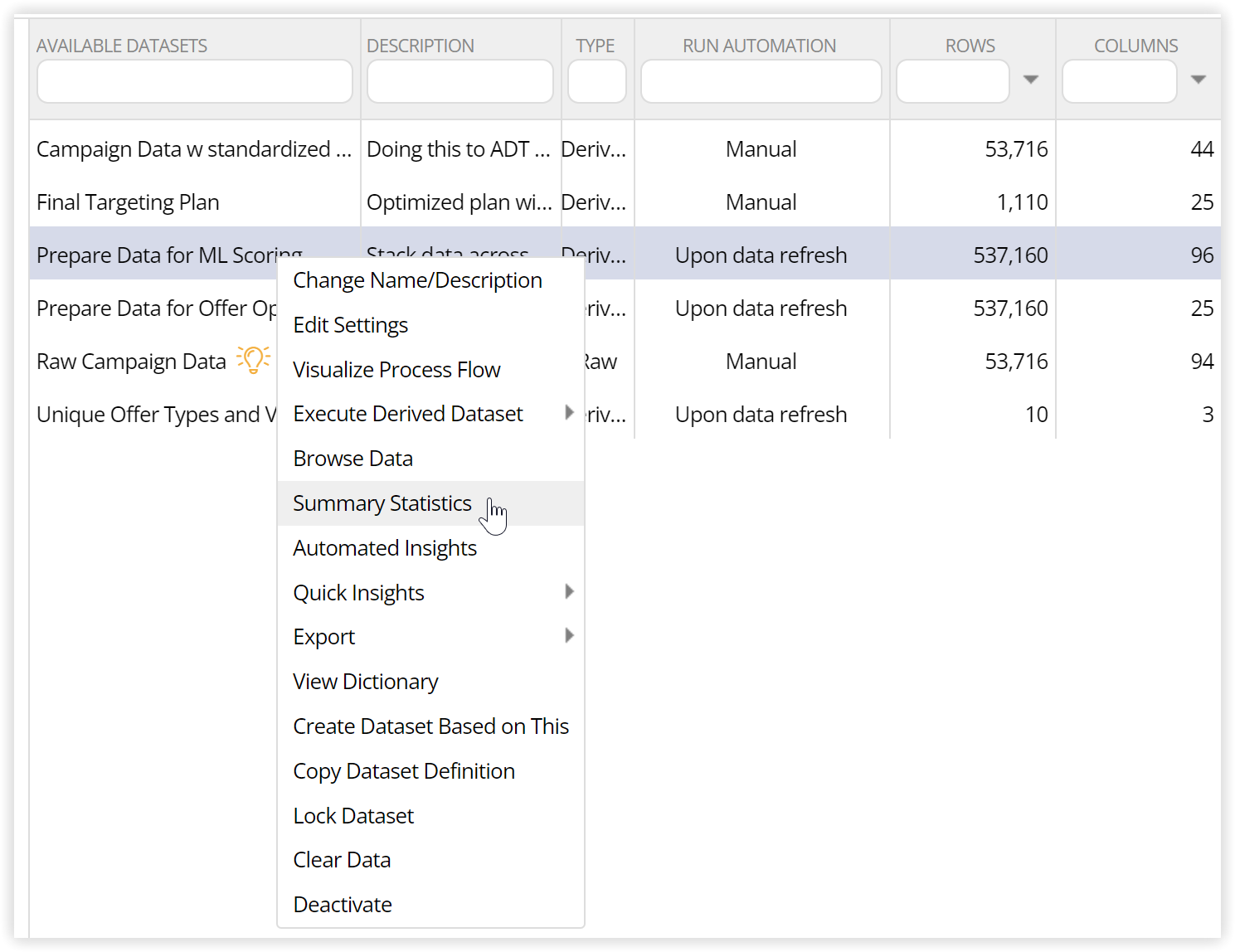Click the 1,110 rows cell
This screenshot has height=952, width=1235.
1023,202
